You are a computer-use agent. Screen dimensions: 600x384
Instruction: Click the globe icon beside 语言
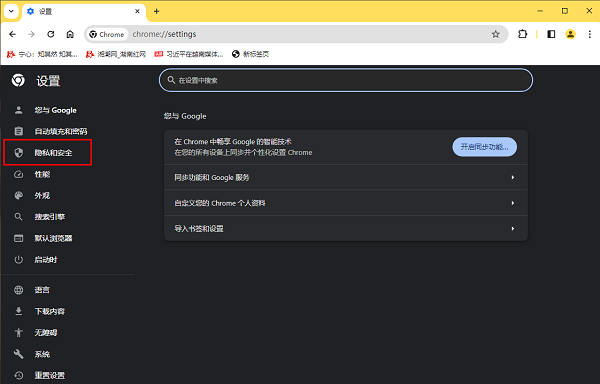click(x=18, y=290)
